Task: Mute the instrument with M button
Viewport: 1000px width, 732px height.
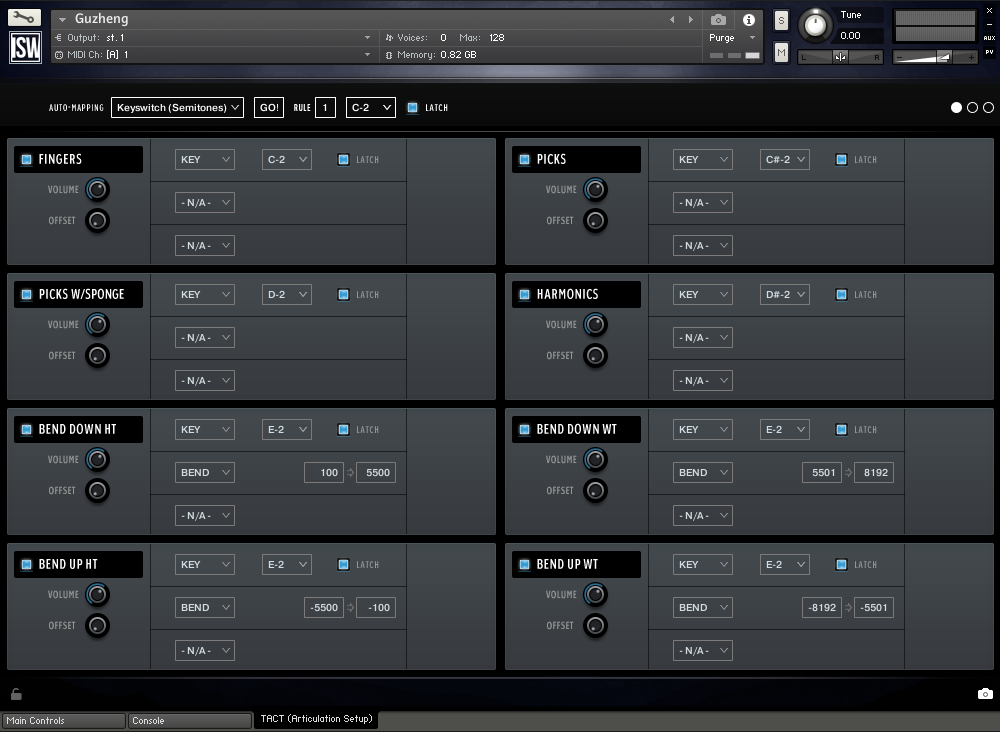Action: 781,52
